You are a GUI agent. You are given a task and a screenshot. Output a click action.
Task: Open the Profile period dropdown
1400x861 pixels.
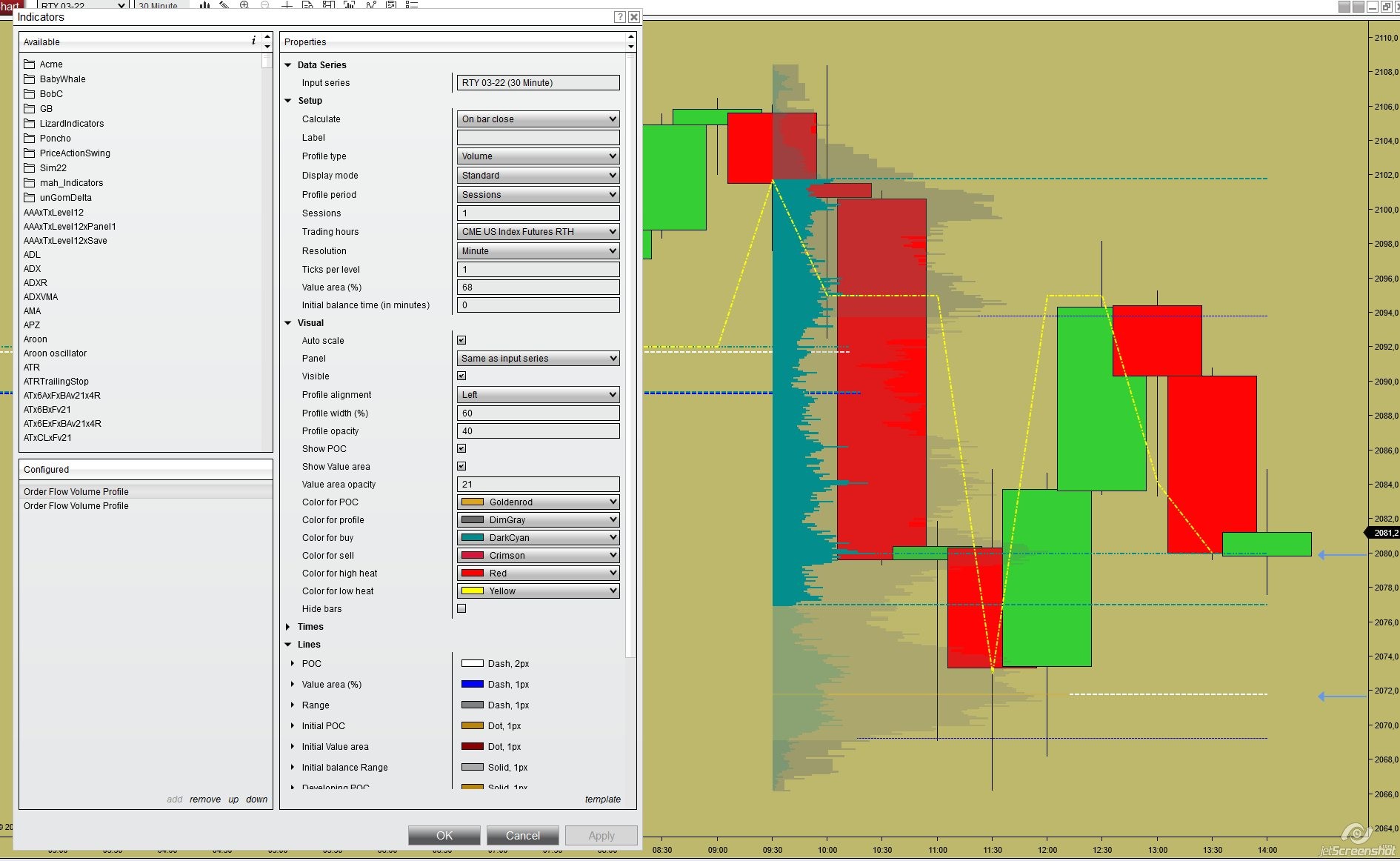(x=539, y=194)
